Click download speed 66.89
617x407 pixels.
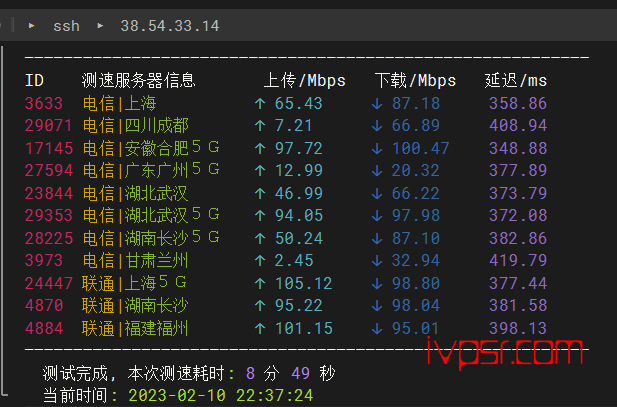(416, 126)
